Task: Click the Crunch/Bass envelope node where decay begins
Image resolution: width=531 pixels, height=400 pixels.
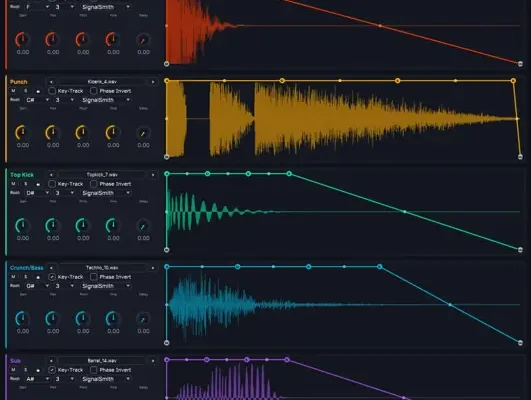Action: click(380, 267)
